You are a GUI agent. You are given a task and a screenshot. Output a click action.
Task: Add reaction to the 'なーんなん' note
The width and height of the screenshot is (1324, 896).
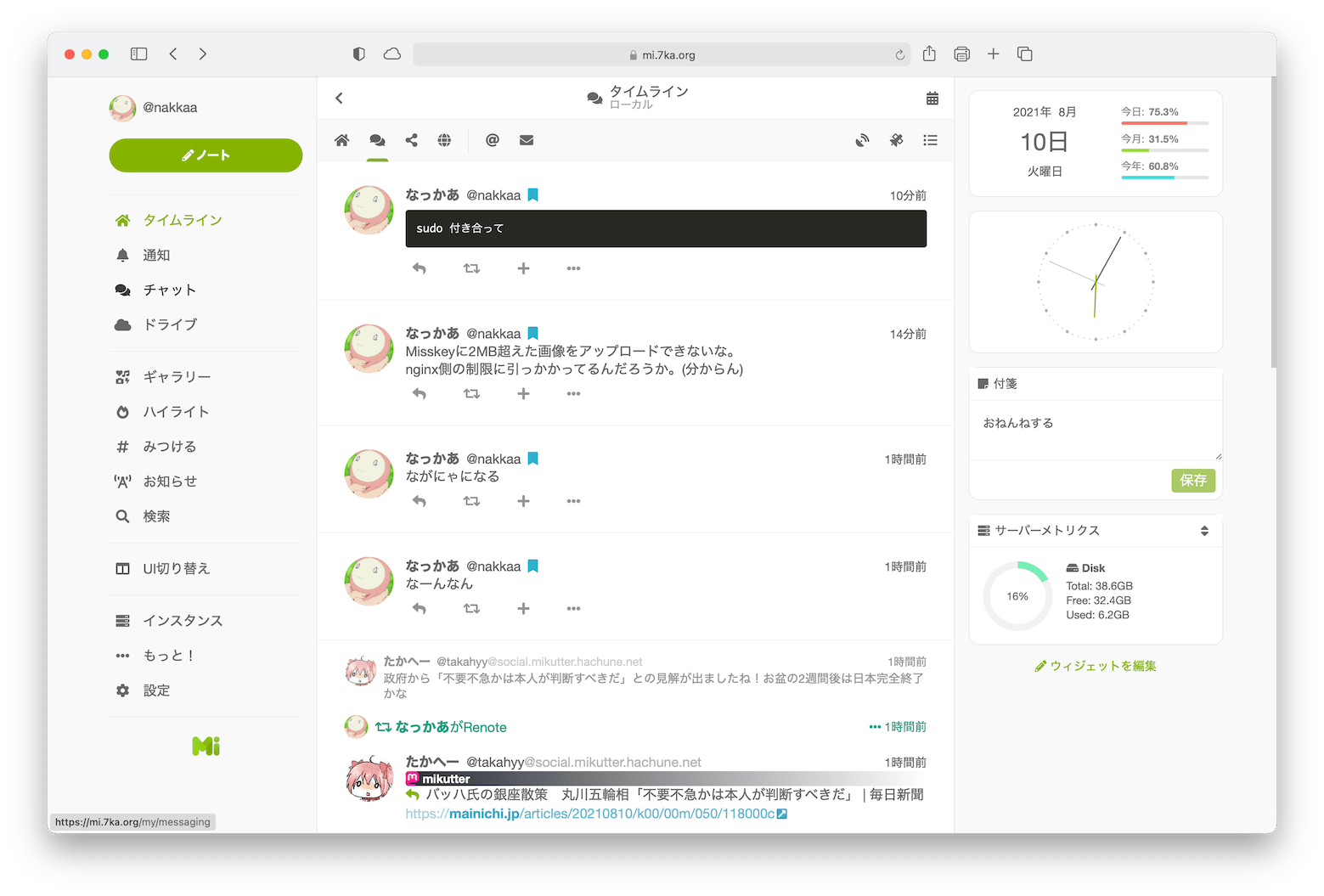coord(523,608)
